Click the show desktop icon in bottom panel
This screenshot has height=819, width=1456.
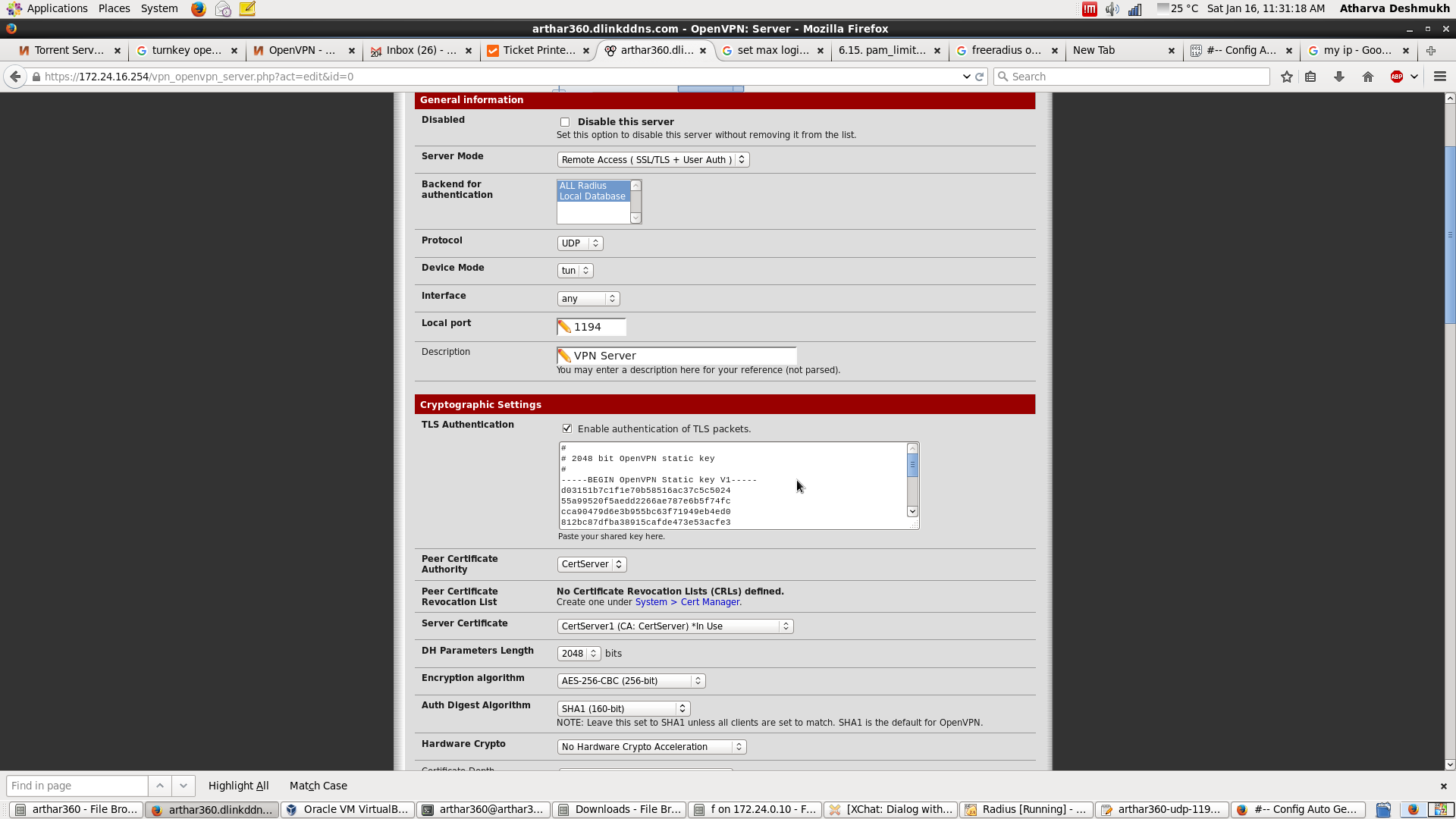pos(1383,810)
